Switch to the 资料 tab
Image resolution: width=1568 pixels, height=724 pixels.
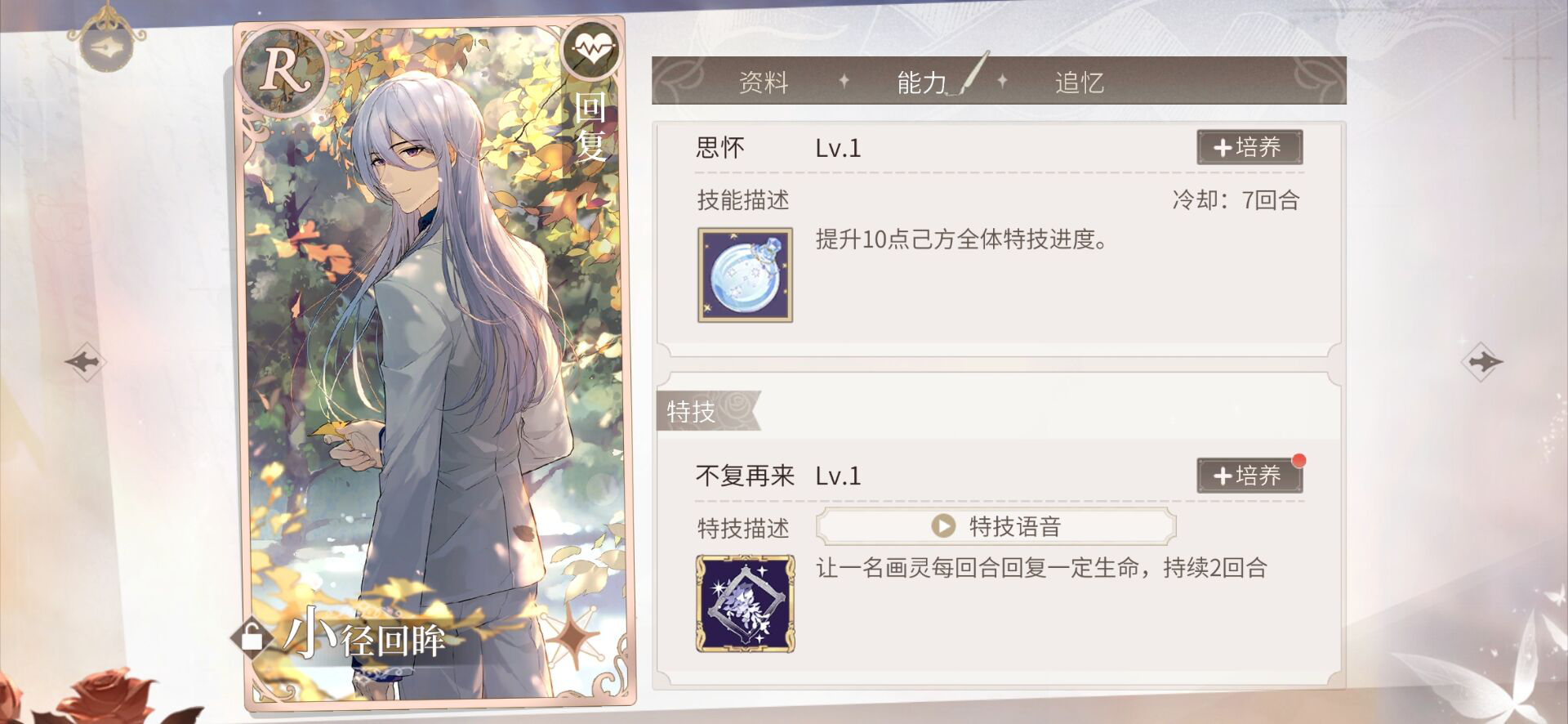(x=764, y=83)
